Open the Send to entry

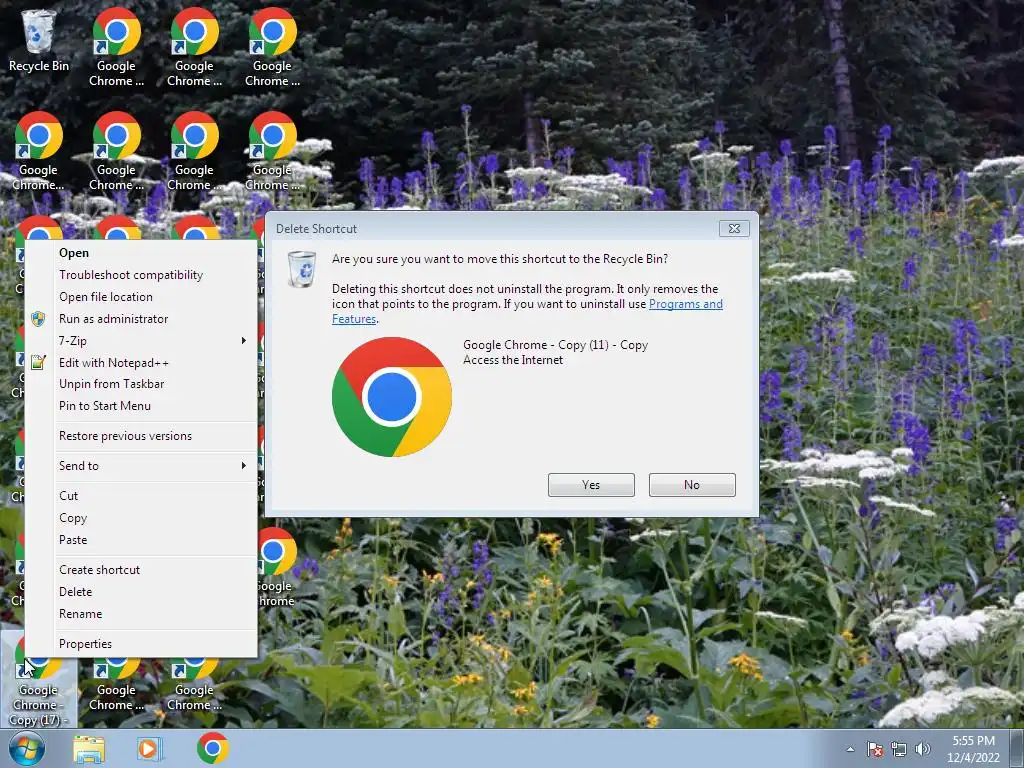(141, 466)
